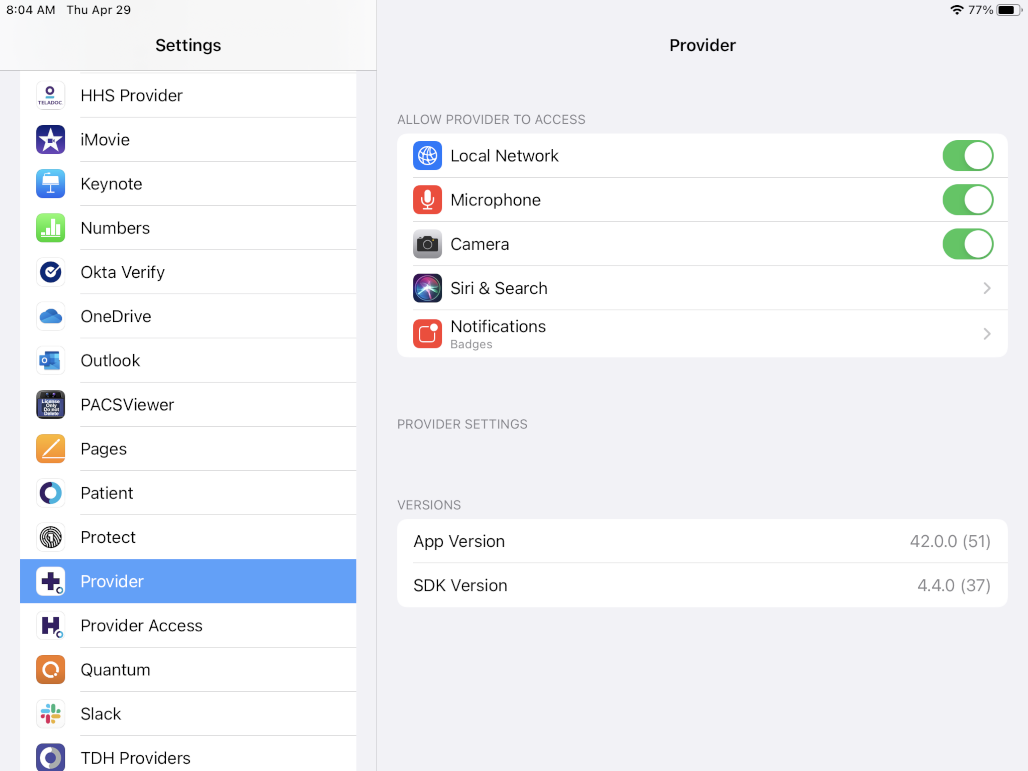Tap the Local Network label

click(504, 156)
